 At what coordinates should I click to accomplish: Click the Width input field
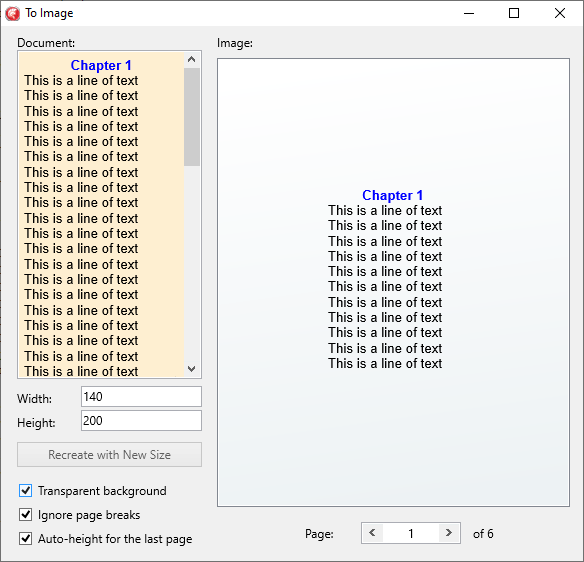point(142,397)
